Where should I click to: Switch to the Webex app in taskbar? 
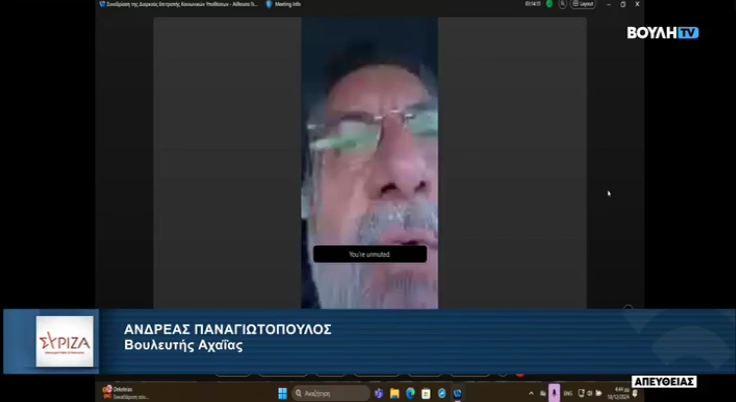coord(457,393)
